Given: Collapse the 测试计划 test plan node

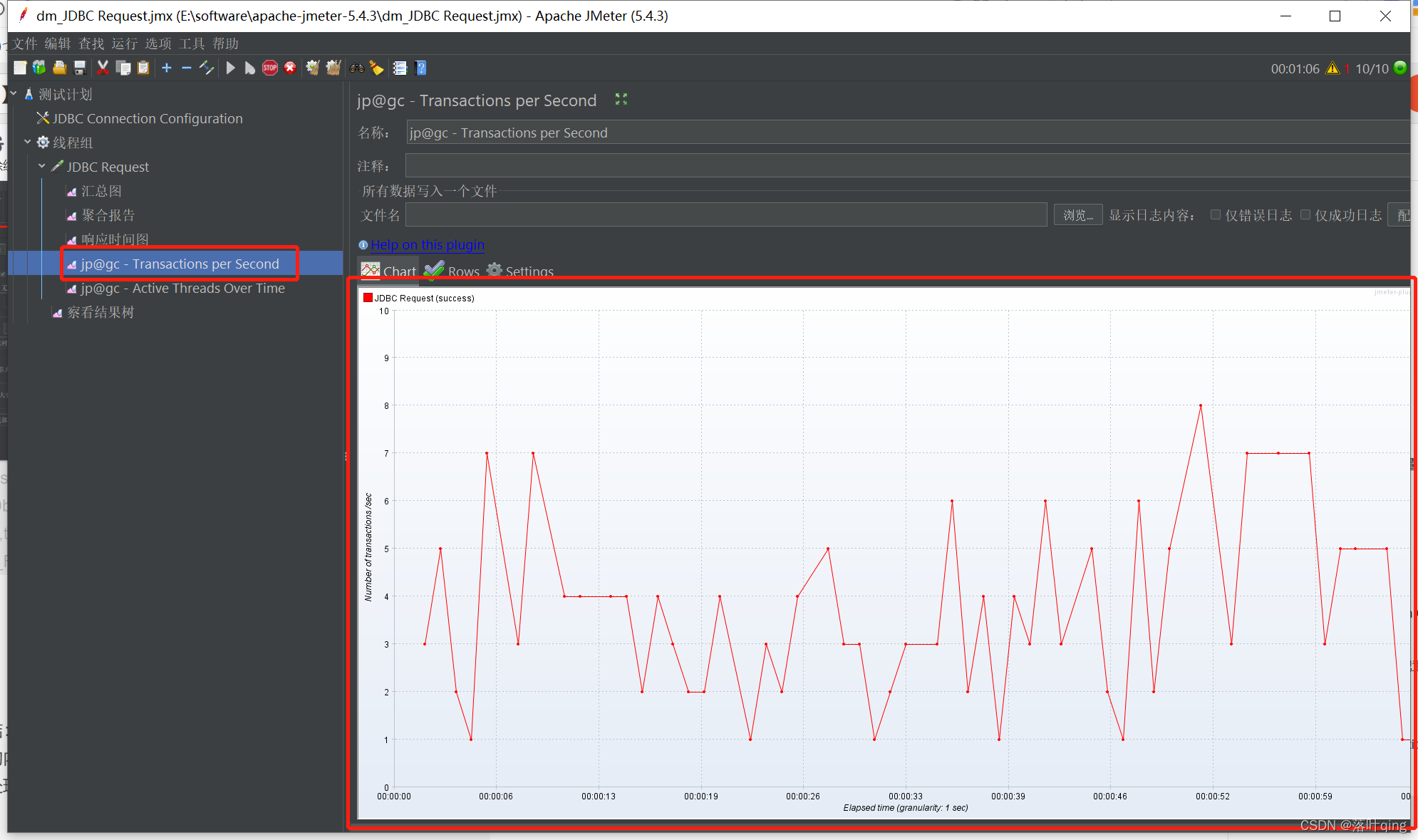Looking at the screenshot, I should (x=14, y=94).
